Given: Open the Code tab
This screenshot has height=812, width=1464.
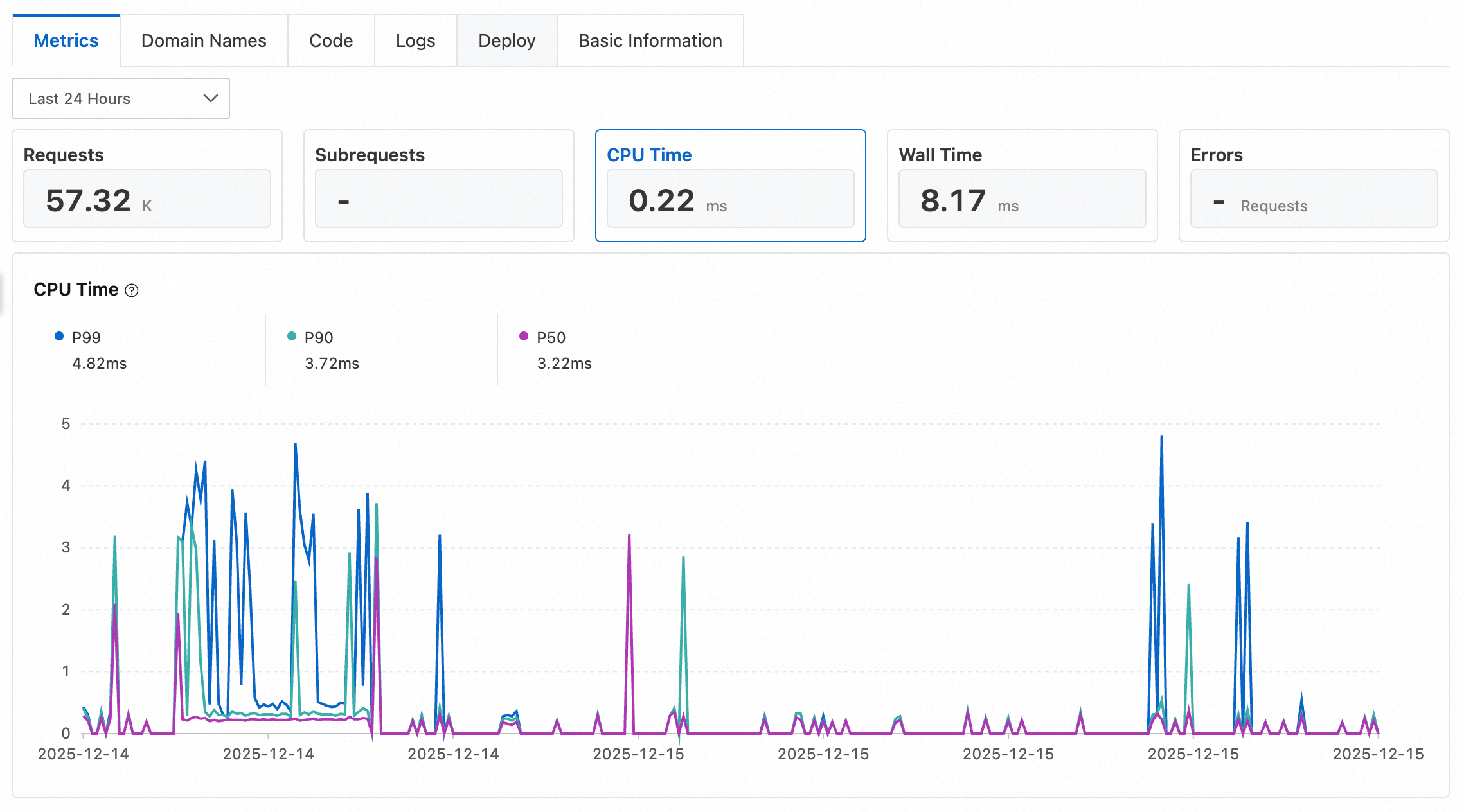Looking at the screenshot, I should coord(331,40).
